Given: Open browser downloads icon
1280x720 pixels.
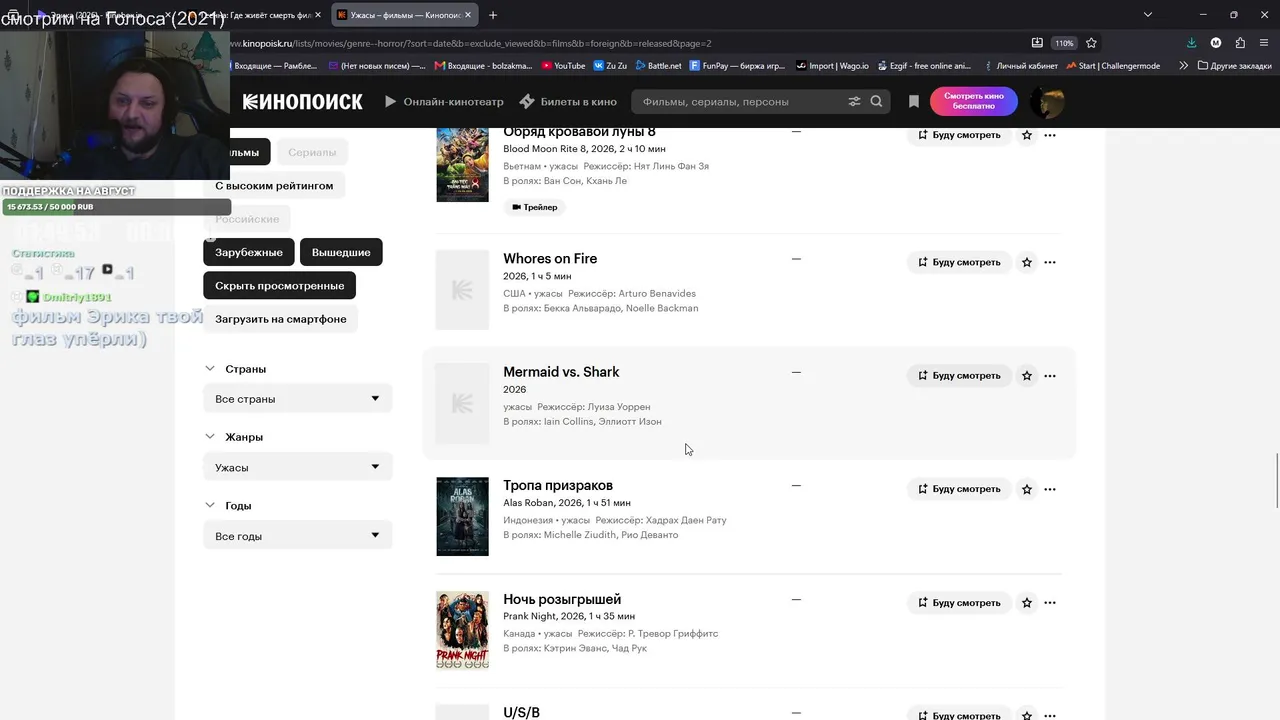Looking at the screenshot, I should pos(1191,43).
